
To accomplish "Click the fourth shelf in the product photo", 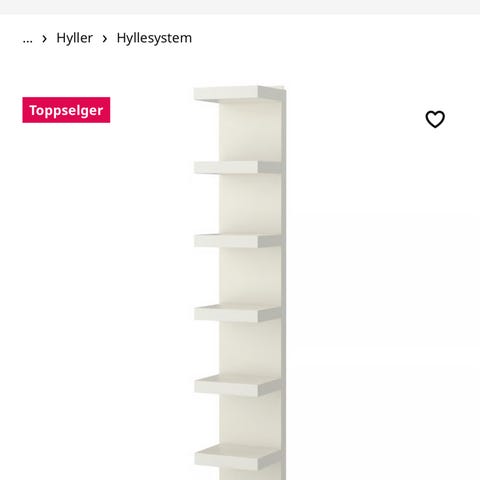I will (x=237, y=313).
